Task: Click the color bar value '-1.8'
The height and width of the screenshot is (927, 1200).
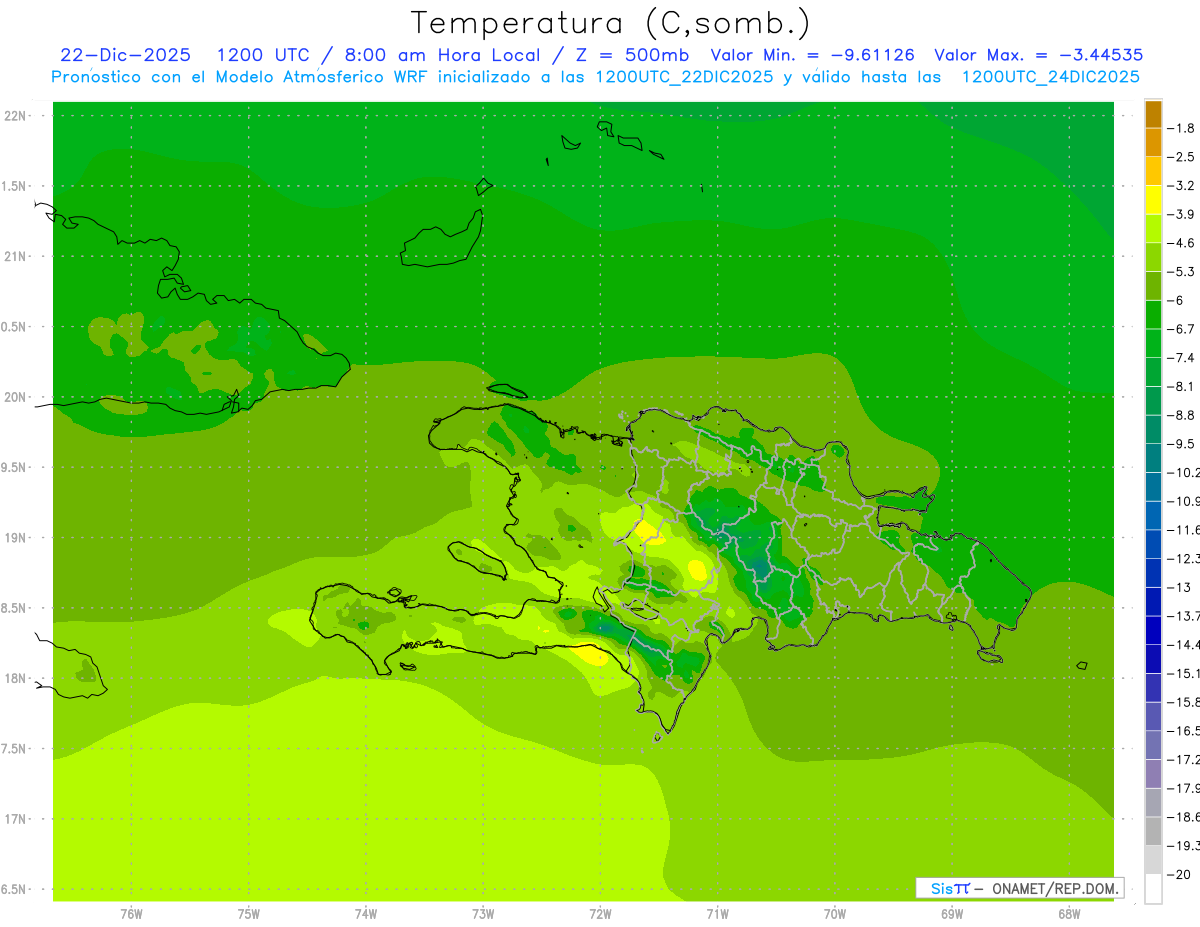Action: [1182, 128]
